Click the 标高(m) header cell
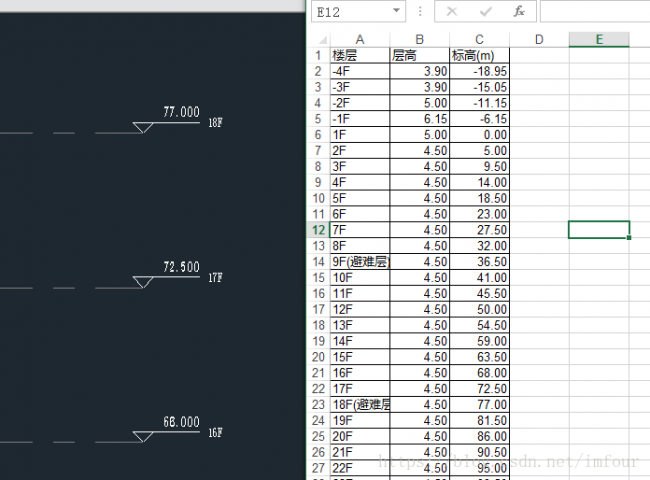This screenshot has width=650, height=480. 479,55
